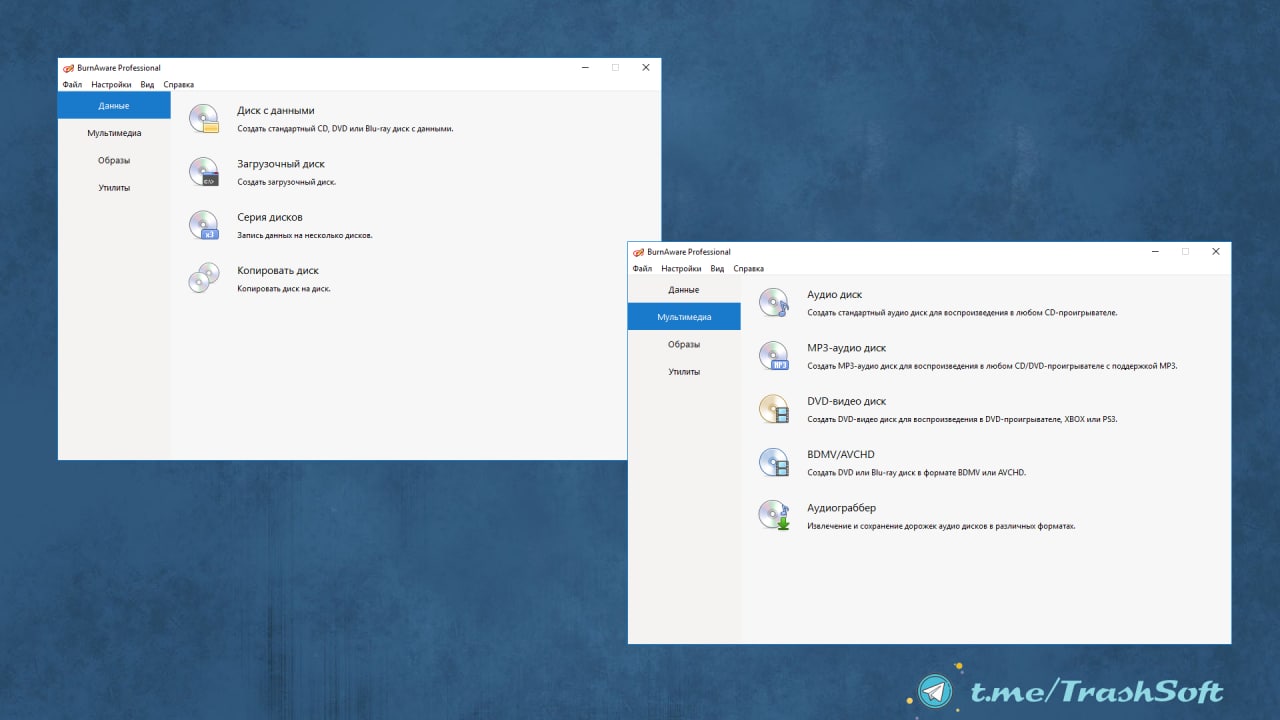The width and height of the screenshot is (1280, 720).
Task: Open the Вид menu in the front window
Action: click(717, 269)
